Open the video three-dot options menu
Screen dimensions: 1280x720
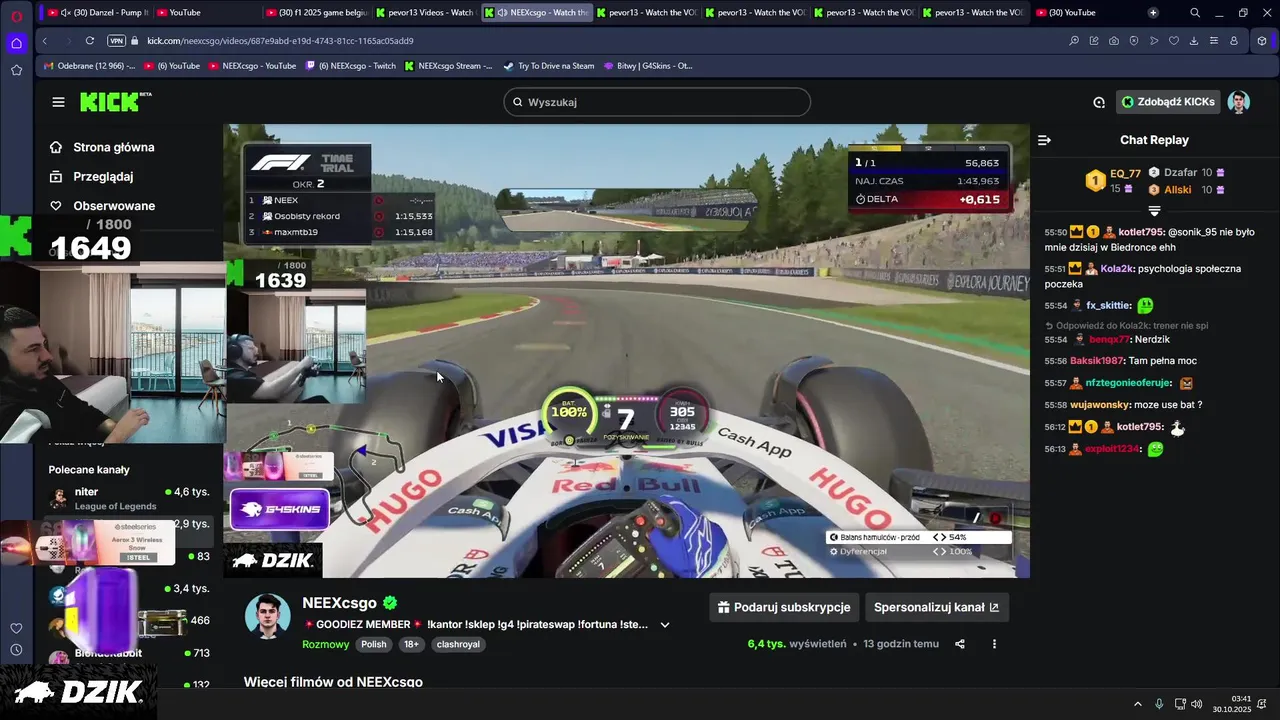pos(994,644)
